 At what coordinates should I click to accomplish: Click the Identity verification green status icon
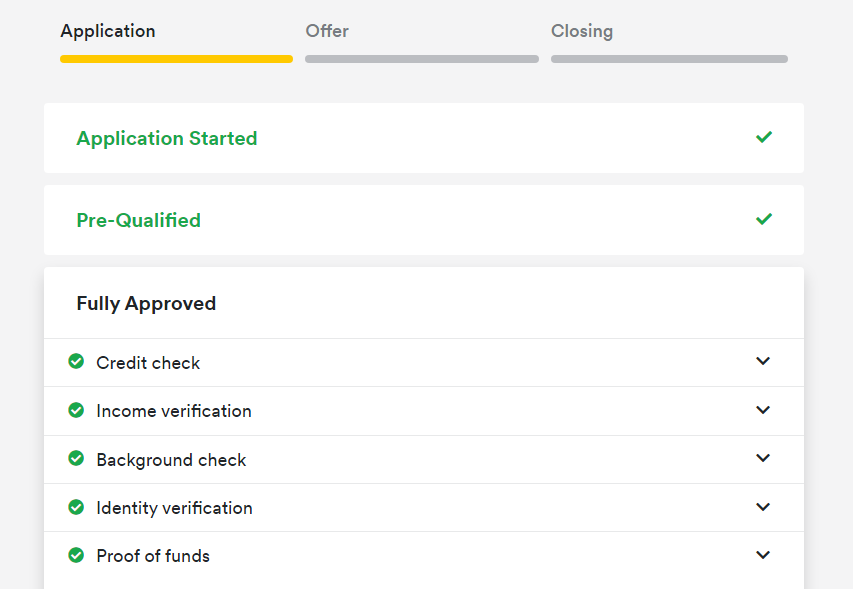76,507
